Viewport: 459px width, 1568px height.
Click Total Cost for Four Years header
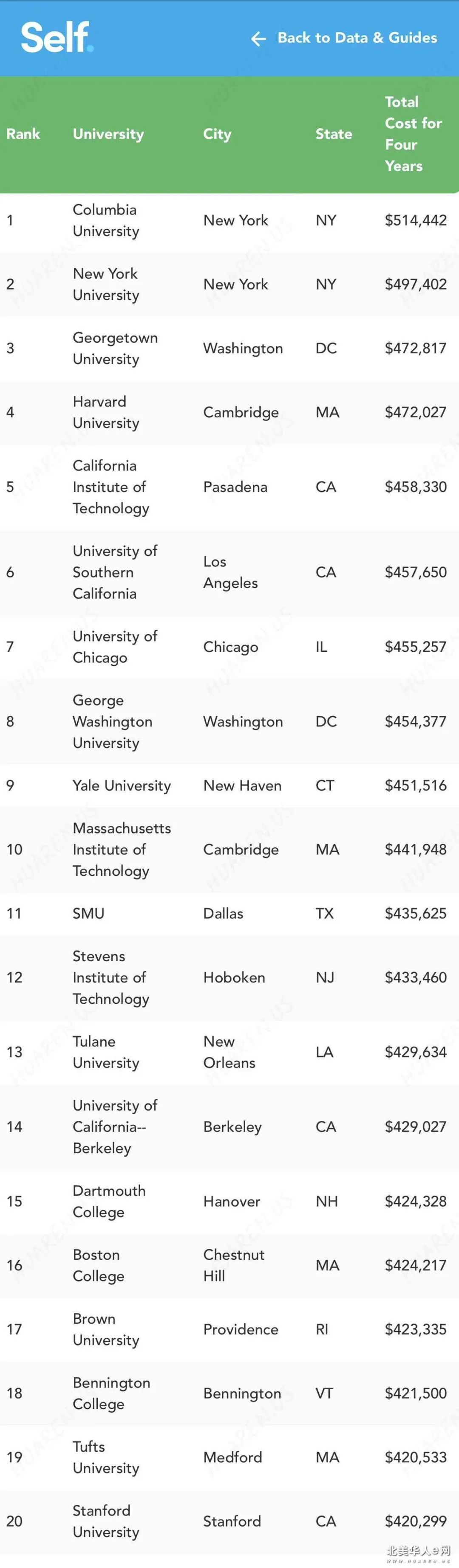(413, 134)
